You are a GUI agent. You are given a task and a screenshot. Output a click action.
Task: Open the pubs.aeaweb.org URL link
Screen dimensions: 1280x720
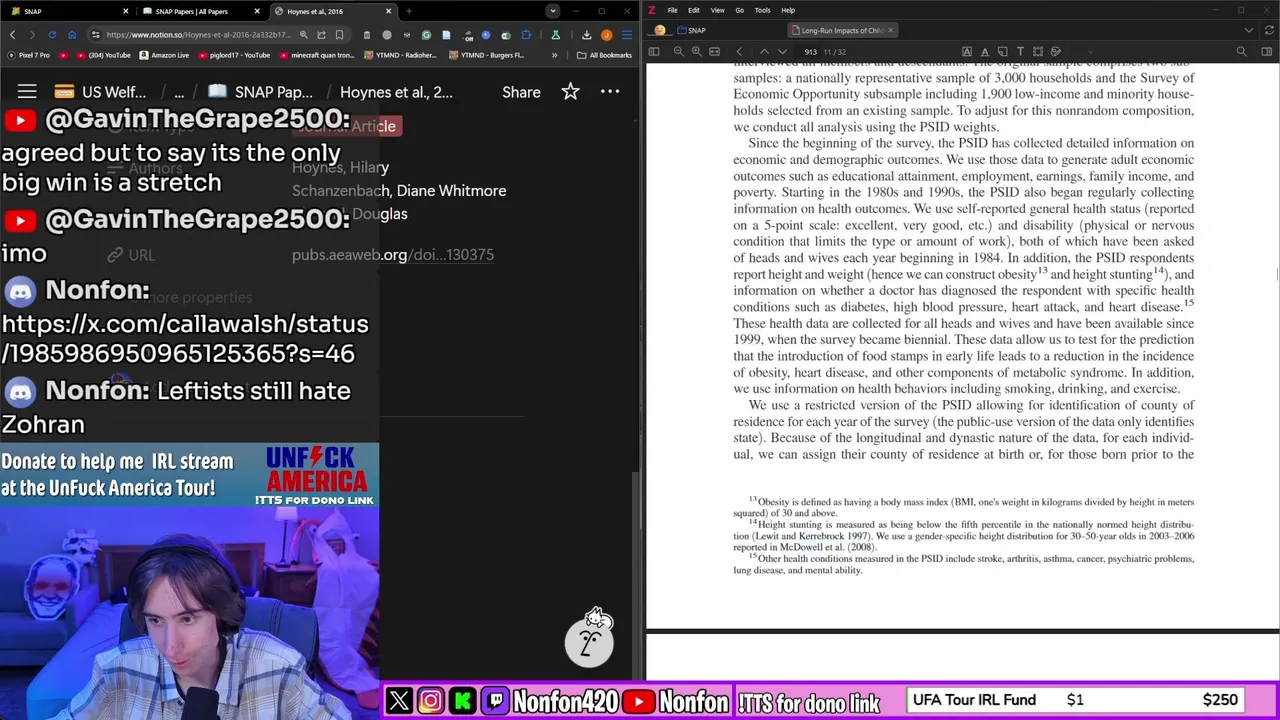click(x=393, y=255)
